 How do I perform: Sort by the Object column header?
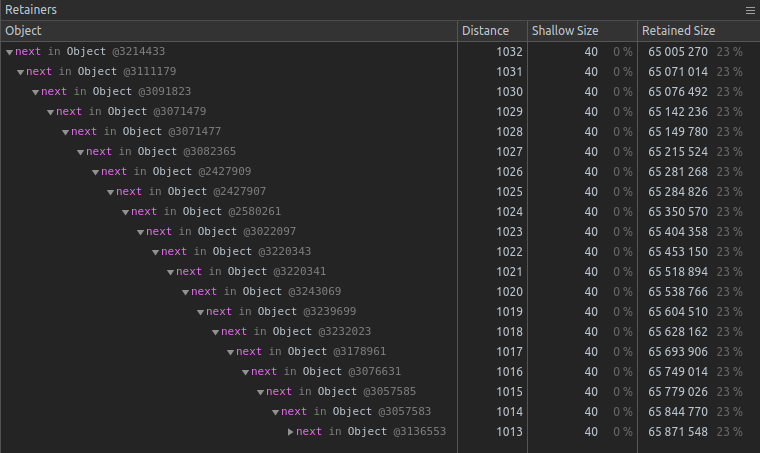coord(229,31)
